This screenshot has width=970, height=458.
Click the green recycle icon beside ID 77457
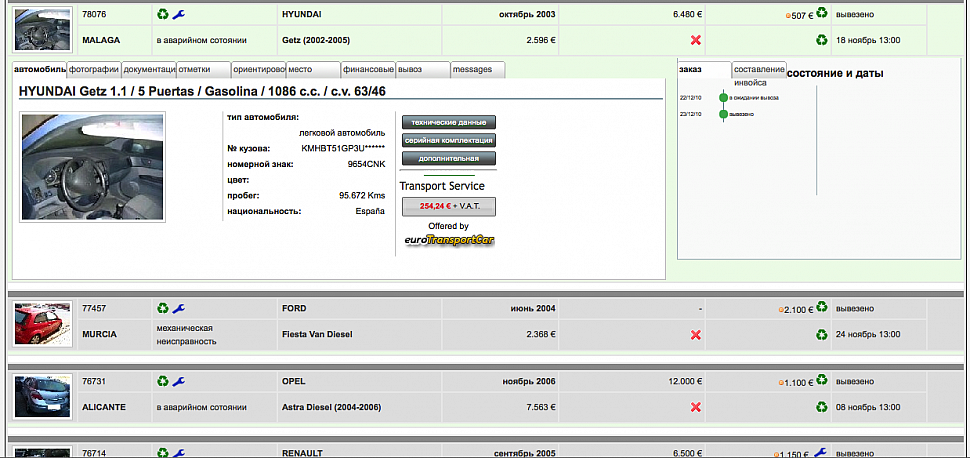(x=163, y=308)
